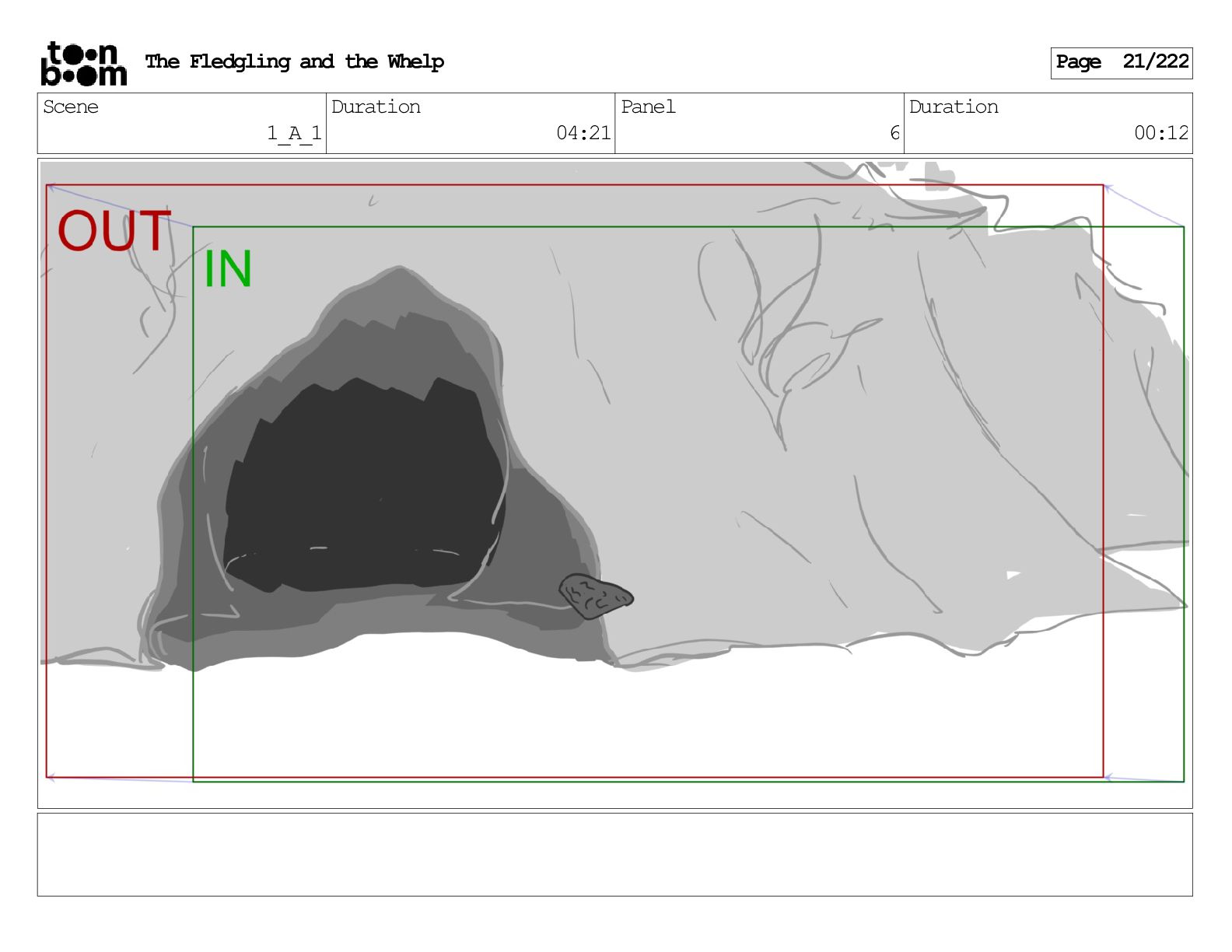Click the green IN camera label
This screenshot has width=1232, height=952.
click(x=227, y=269)
